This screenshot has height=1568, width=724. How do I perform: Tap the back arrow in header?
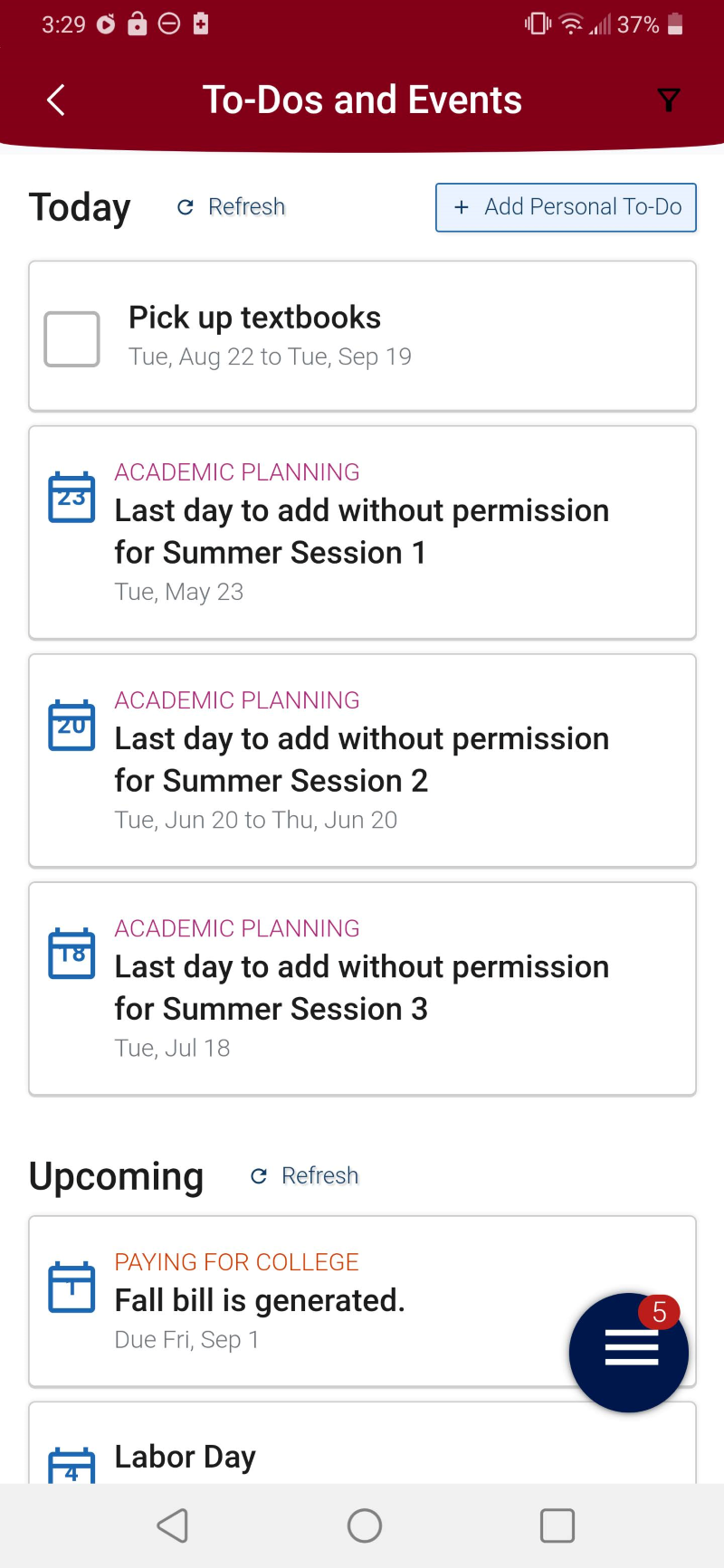click(56, 100)
